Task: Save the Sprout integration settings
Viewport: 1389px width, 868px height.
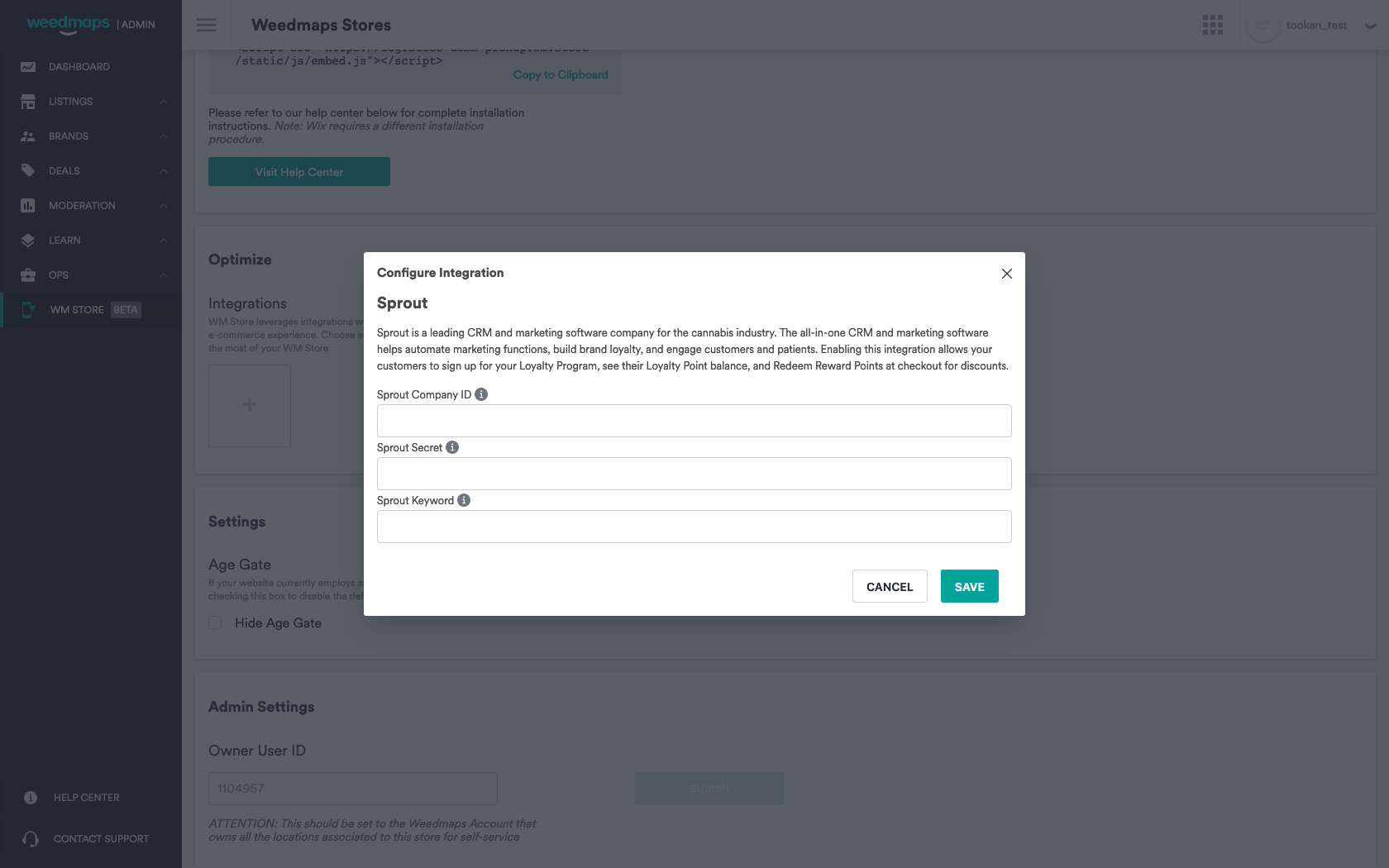Action: [969, 586]
